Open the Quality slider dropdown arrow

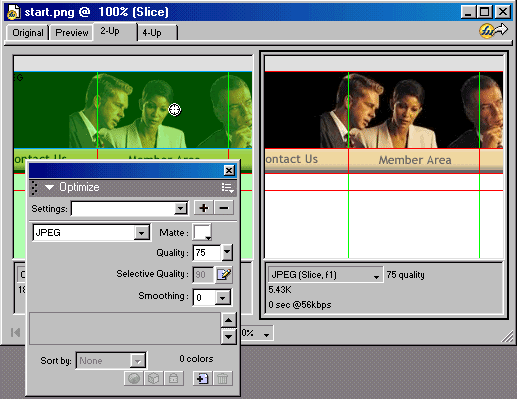tap(227, 252)
